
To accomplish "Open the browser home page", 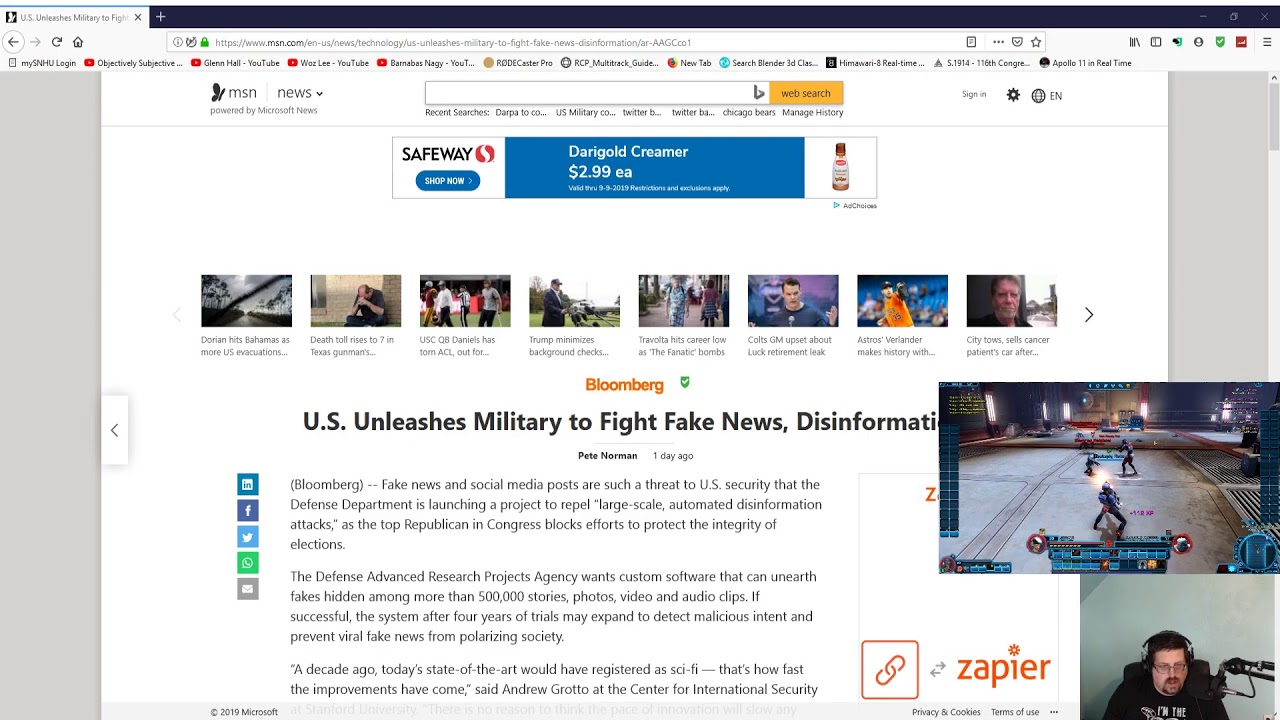I will pyautogui.click(x=78, y=42).
